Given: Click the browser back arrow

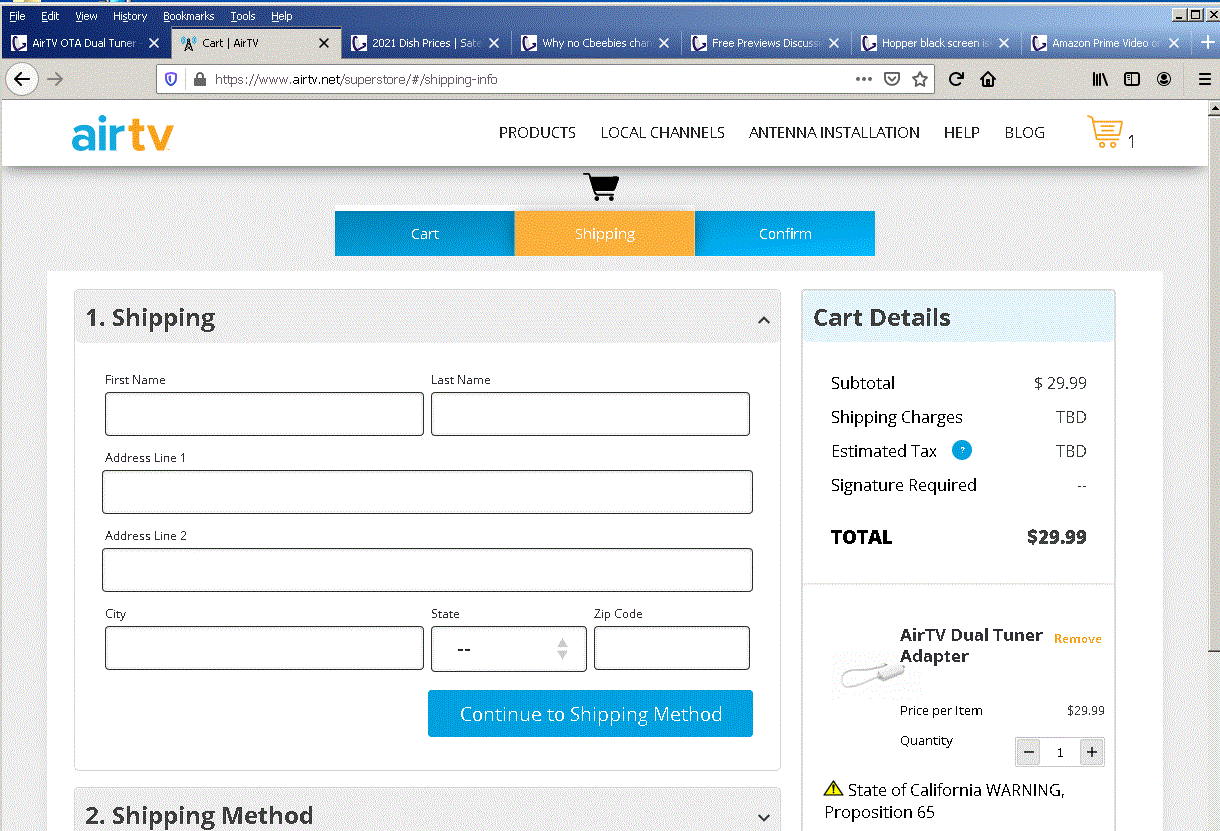Looking at the screenshot, I should coord(22,79).
